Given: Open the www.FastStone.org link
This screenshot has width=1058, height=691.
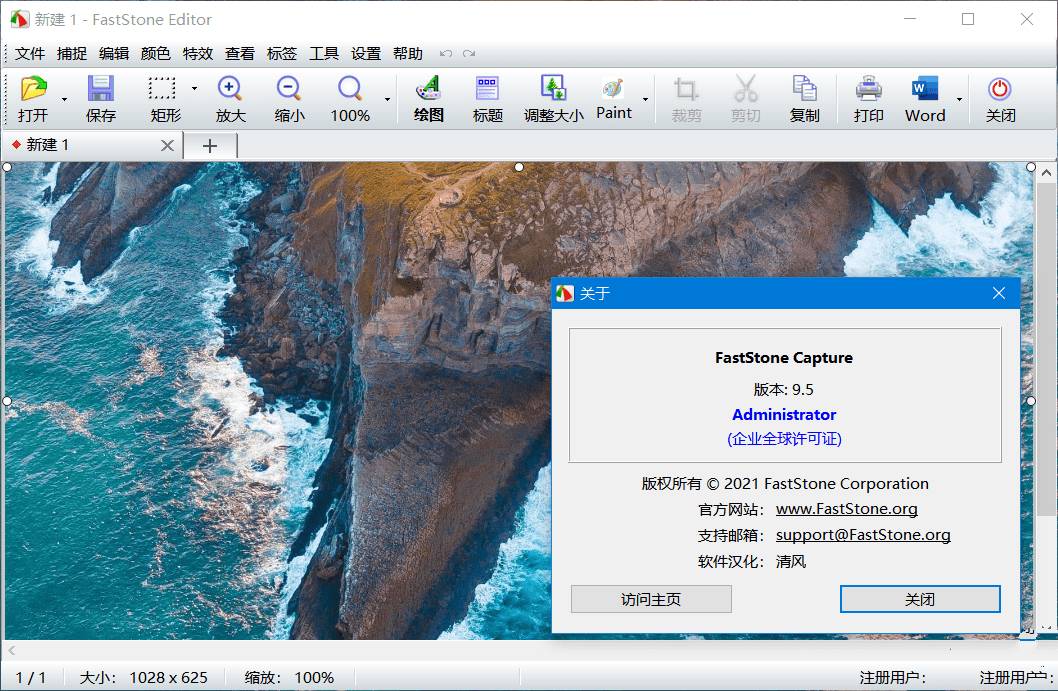Looking at the screenshot, I should click(x=846, y=508).
